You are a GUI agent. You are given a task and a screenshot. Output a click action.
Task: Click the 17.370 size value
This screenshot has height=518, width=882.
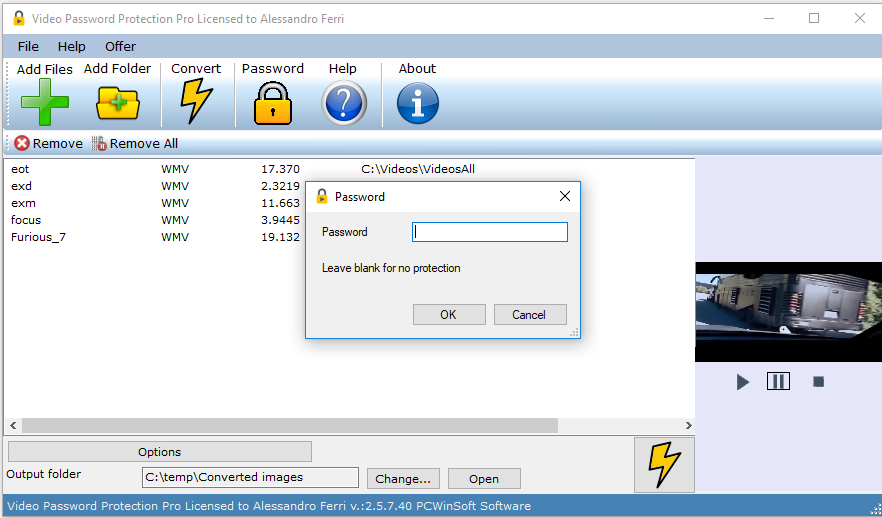tap(280, 169)
